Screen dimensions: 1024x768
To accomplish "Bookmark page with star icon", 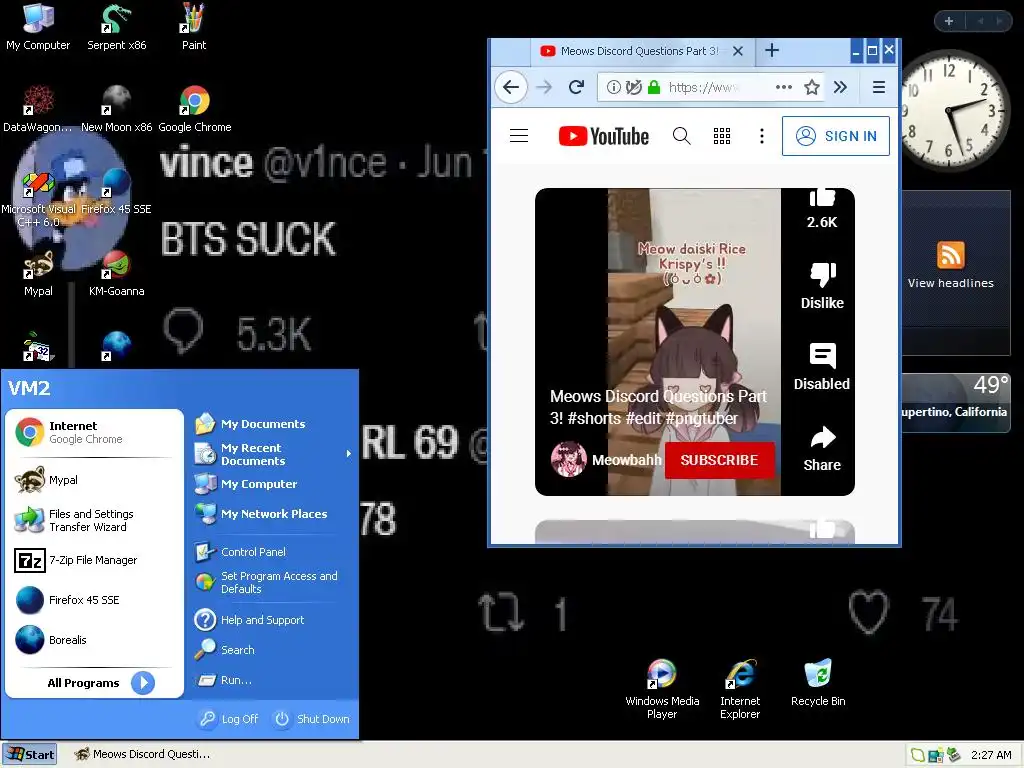I will pos(812,87).
